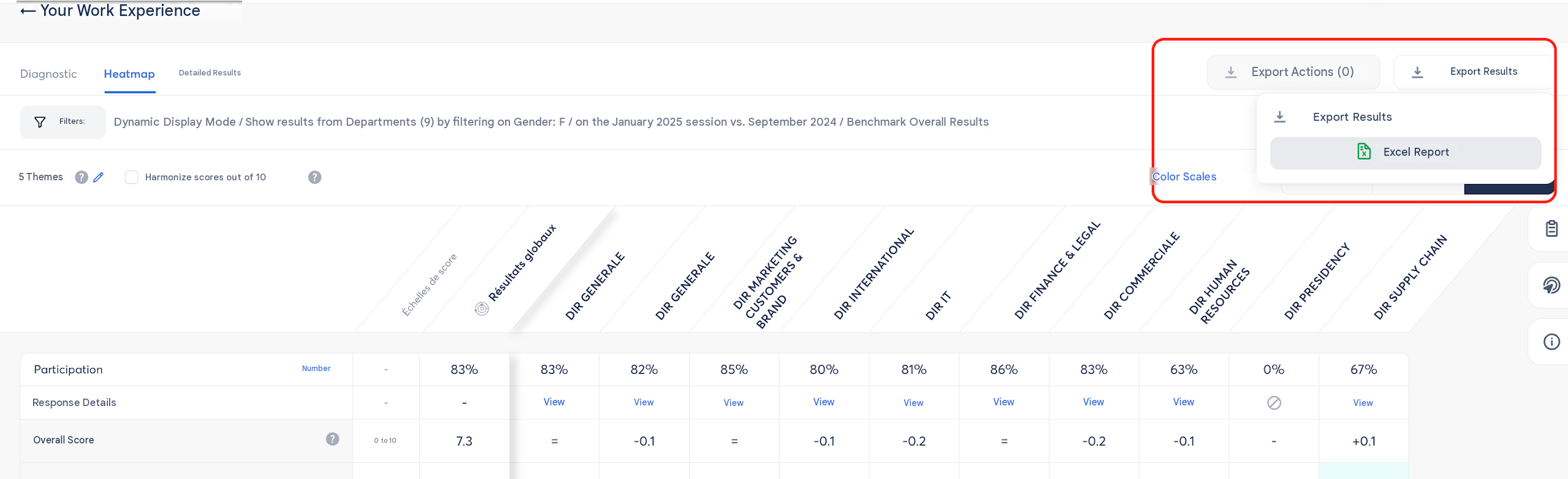Screen dimensions: 1568x479
Task: Select the Heatmap tab
Action: pos(129,74)
